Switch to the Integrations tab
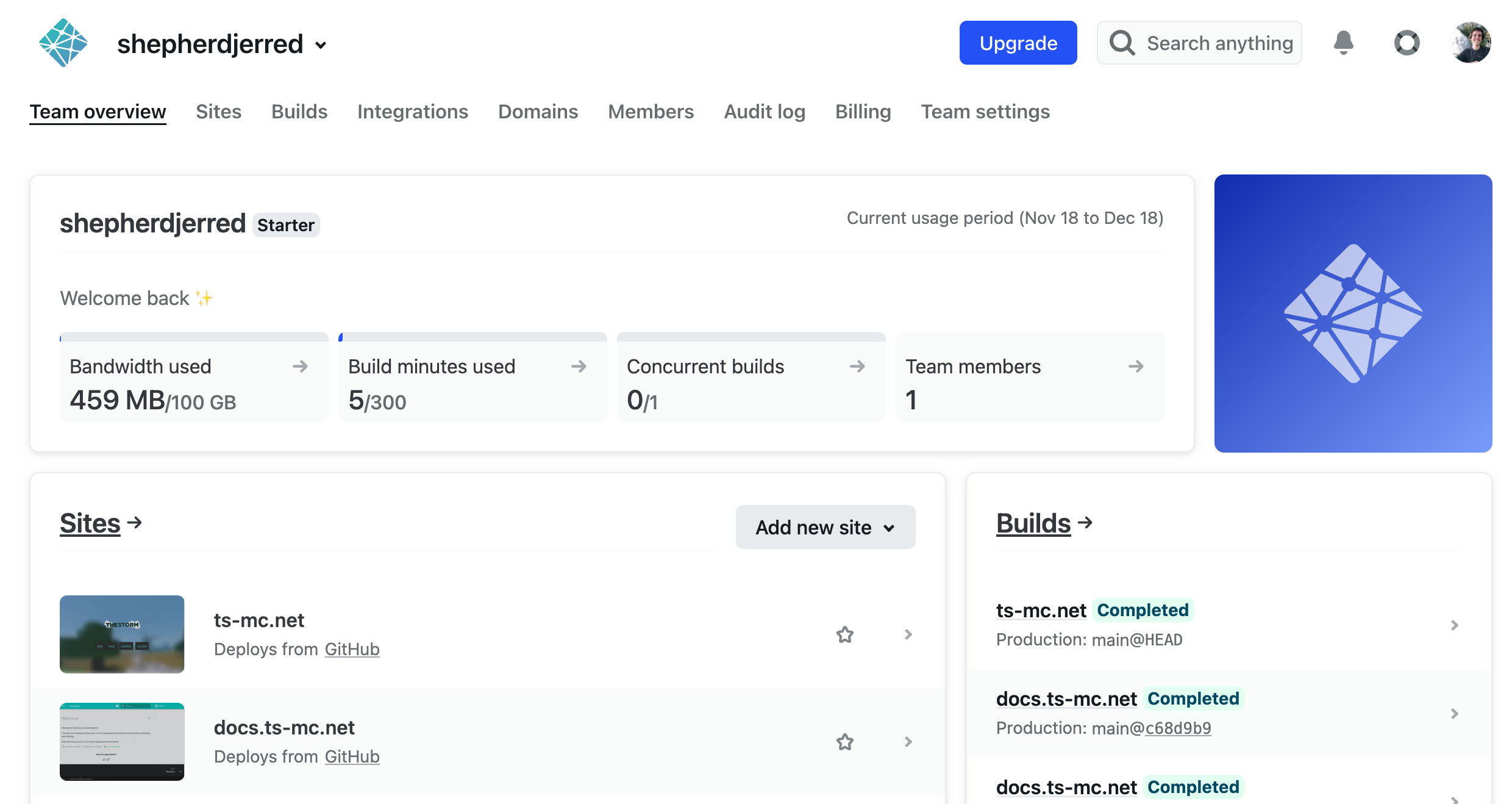Screen dimensions: 1512x804 [x=412, y=112]
